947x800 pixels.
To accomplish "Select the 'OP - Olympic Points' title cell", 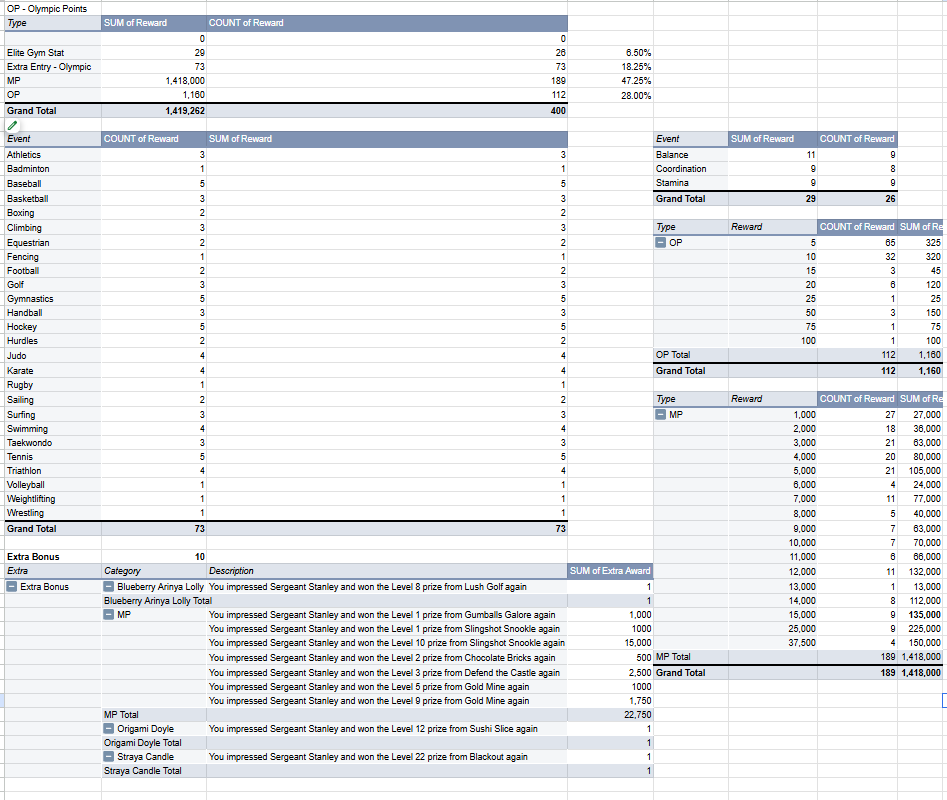I will (47, 8).
